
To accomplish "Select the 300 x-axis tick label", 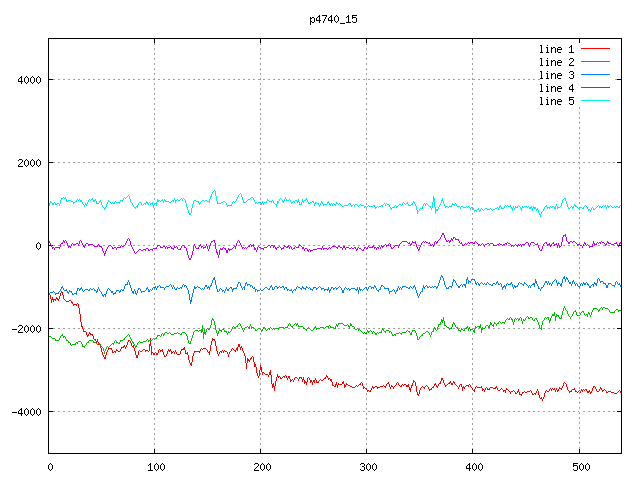I will coord(367,466).
